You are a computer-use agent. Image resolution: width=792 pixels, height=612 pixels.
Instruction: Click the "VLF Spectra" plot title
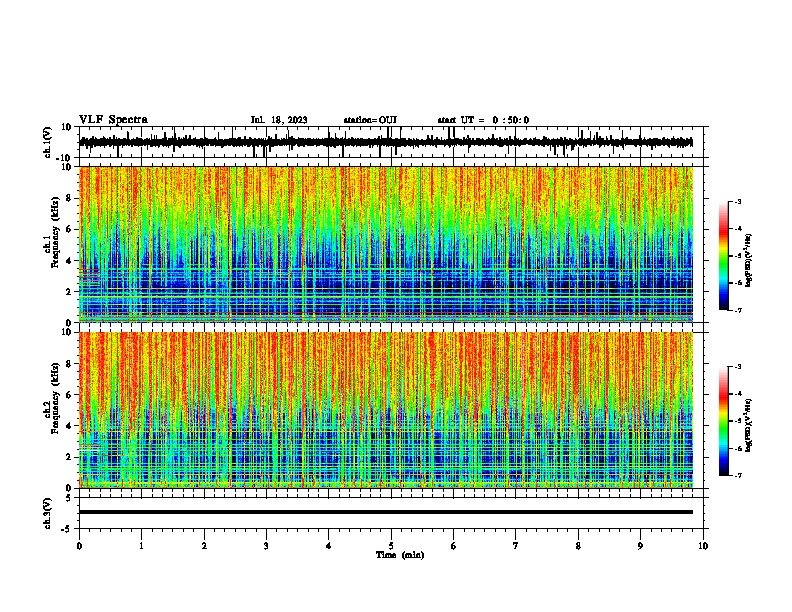[113, 120]
